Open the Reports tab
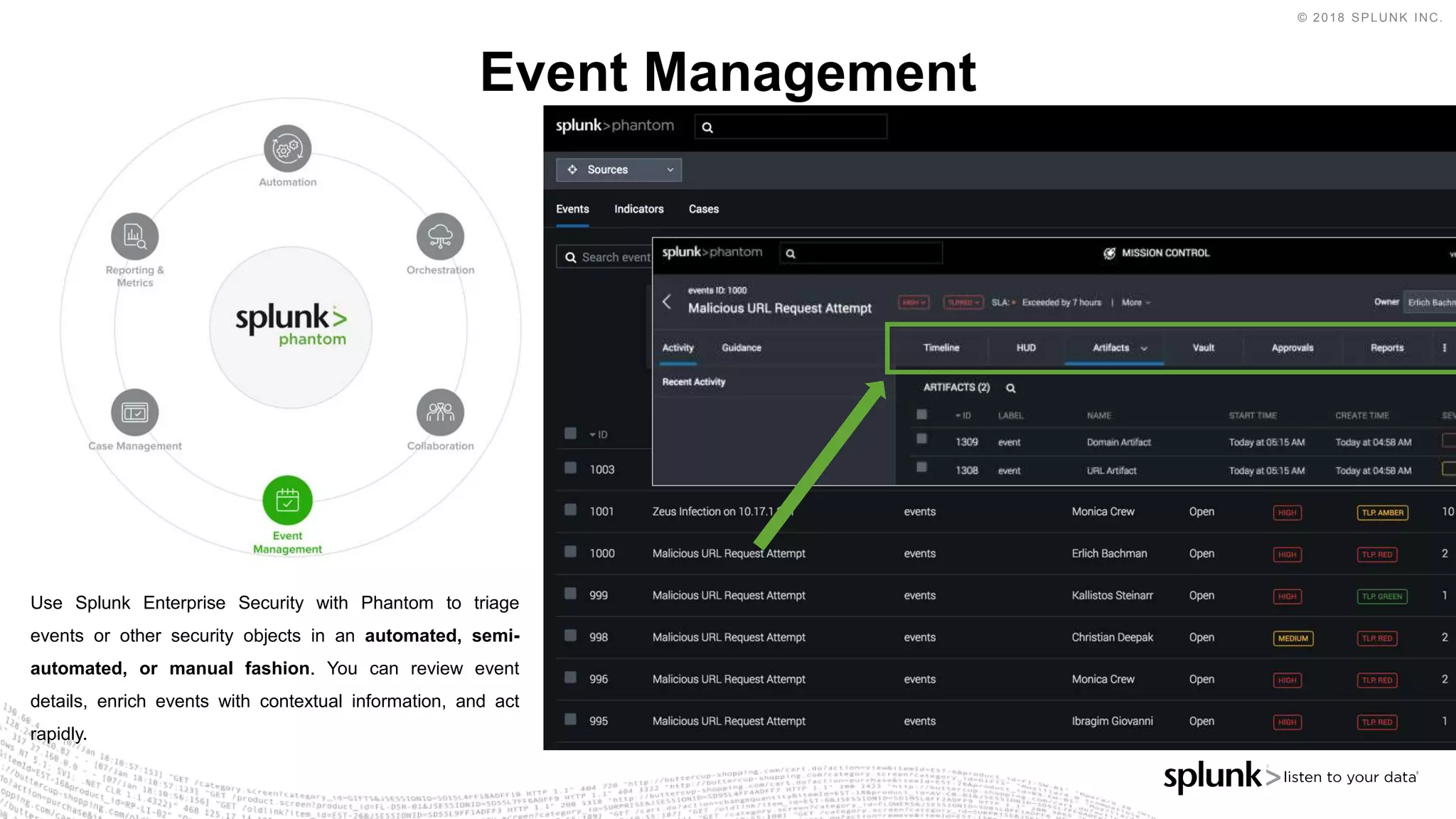This screenshot has width=1456, height=819. pos(1387,348)
